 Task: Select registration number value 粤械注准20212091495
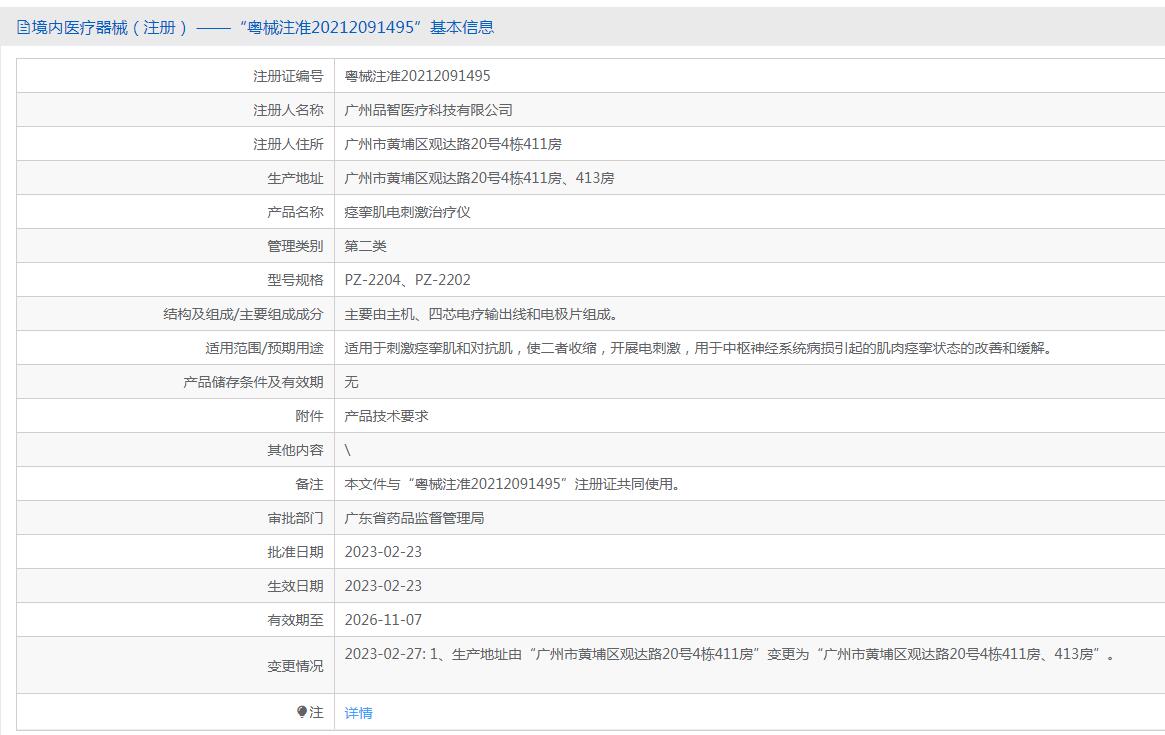[417, 76]
